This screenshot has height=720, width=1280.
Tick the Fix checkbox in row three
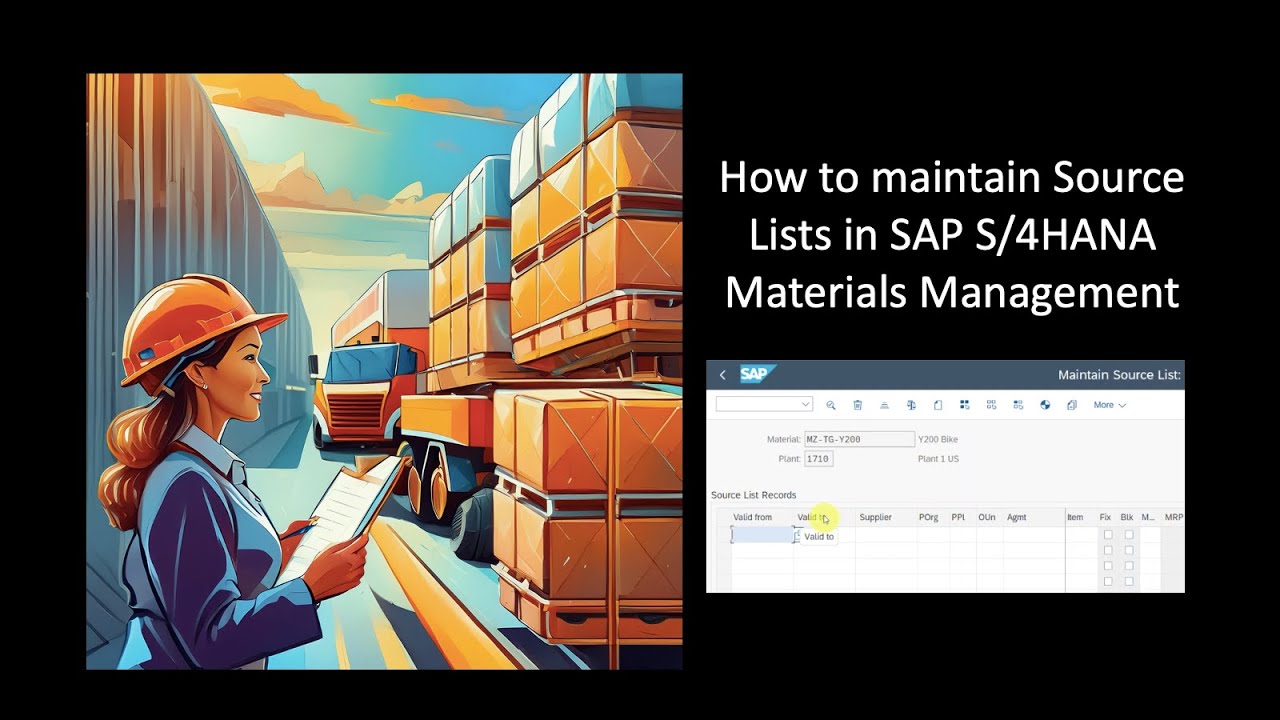point(1108,566)
